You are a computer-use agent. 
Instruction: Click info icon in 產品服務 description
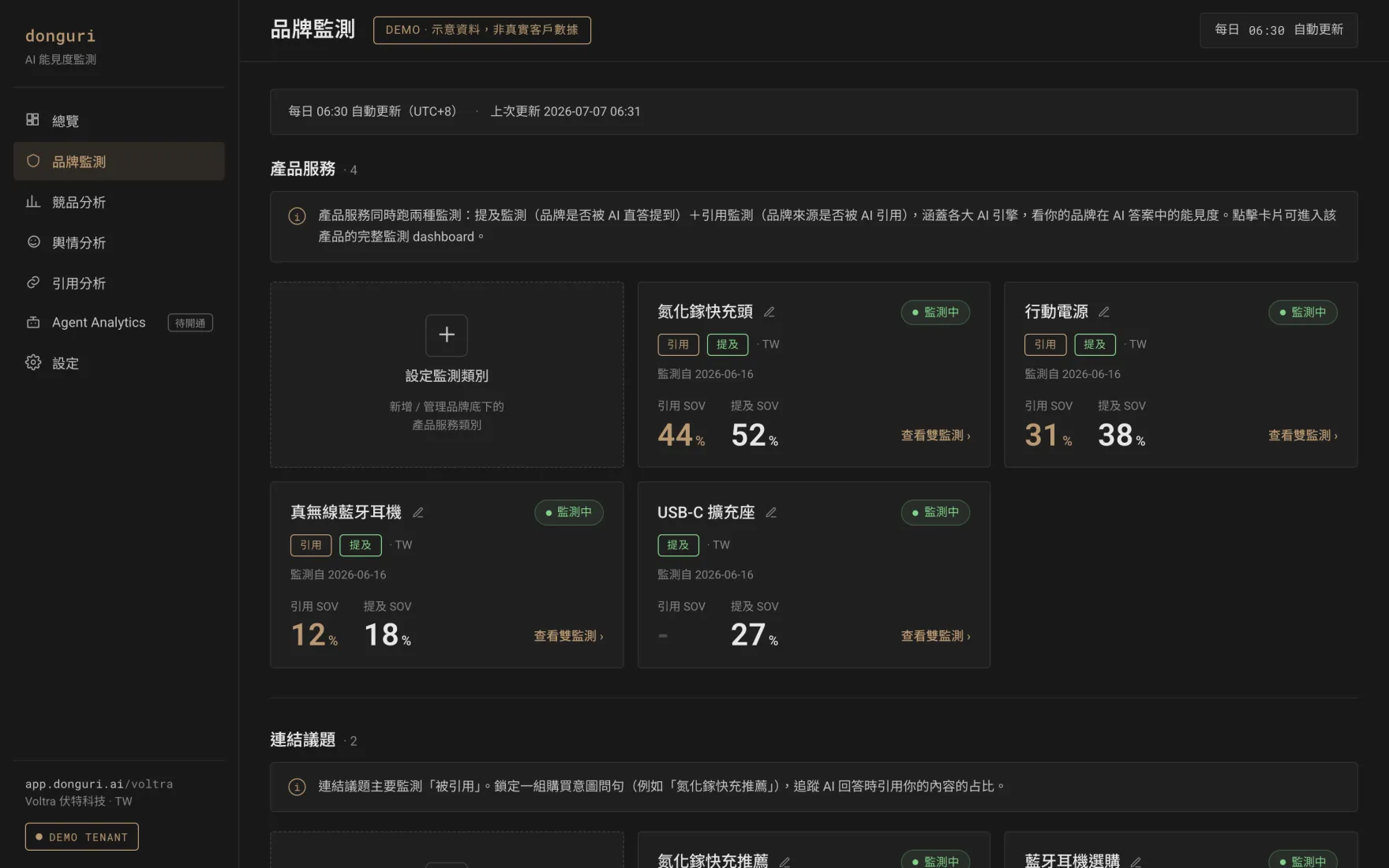tap(297, 216)
